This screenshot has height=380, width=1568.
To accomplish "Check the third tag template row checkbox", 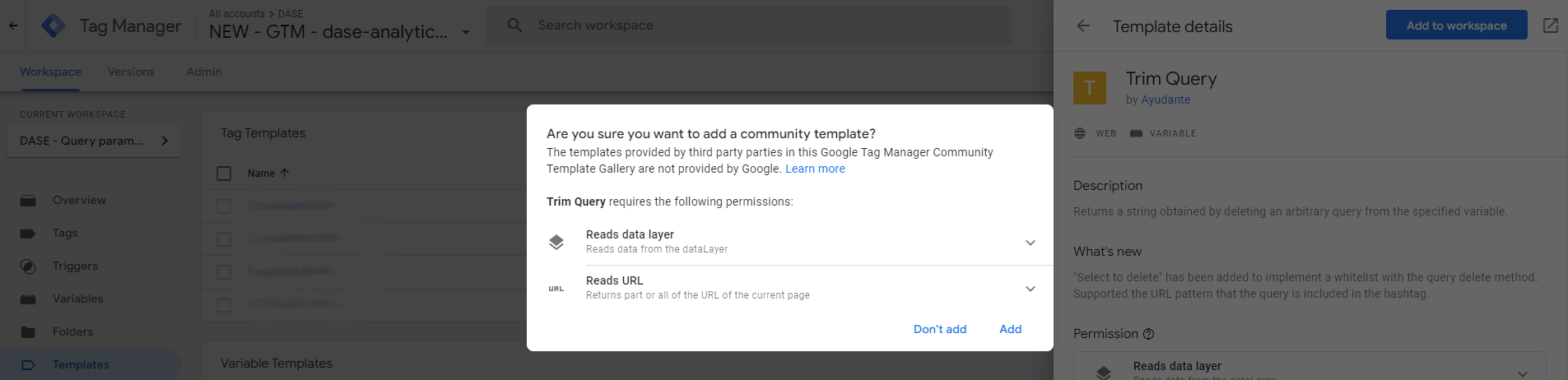I will click(x=224, y=271).
